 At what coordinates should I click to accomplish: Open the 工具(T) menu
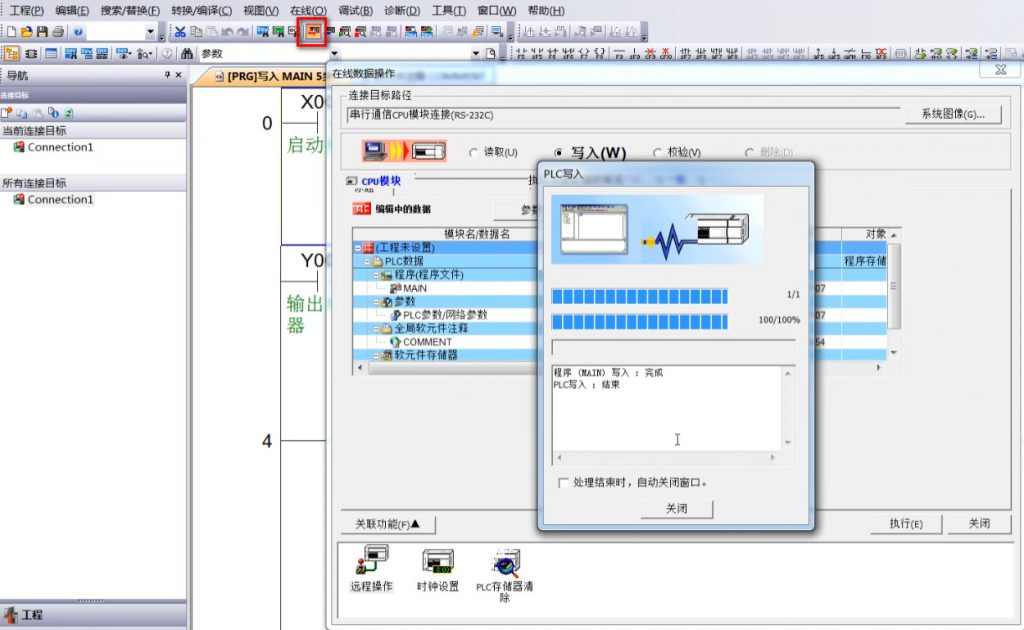pyautogui.click(x=449, y=10)
